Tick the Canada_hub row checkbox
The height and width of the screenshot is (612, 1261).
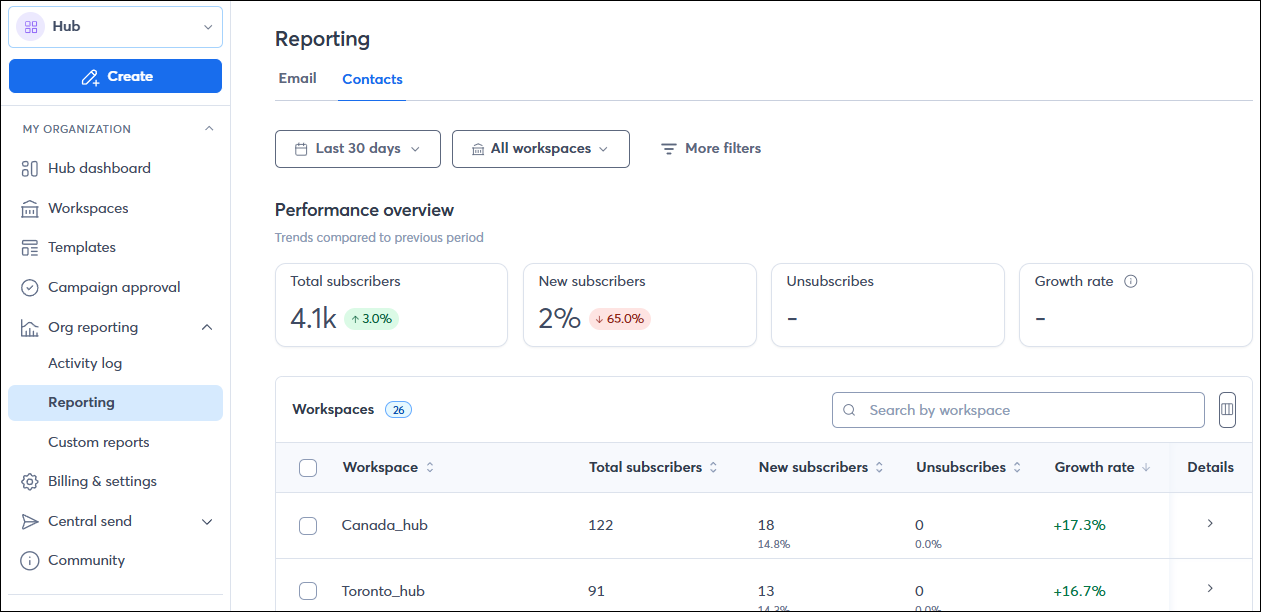pyautogui.click(x=308, y=526)
